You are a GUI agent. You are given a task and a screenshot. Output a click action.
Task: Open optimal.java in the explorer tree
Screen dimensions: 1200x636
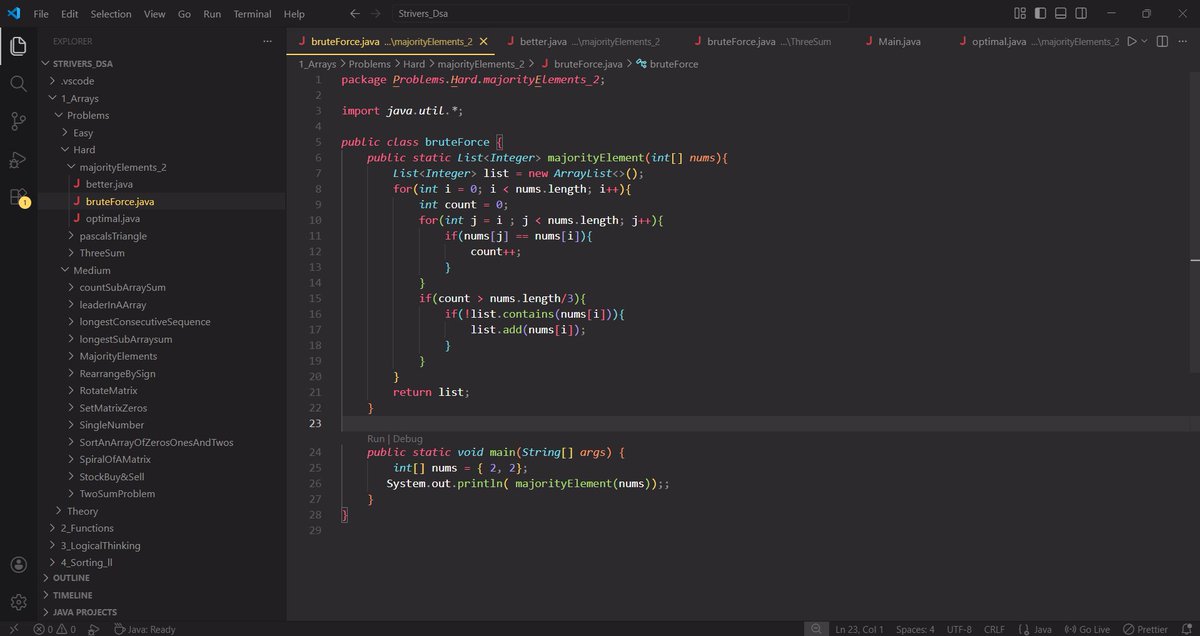click(113, 218)
